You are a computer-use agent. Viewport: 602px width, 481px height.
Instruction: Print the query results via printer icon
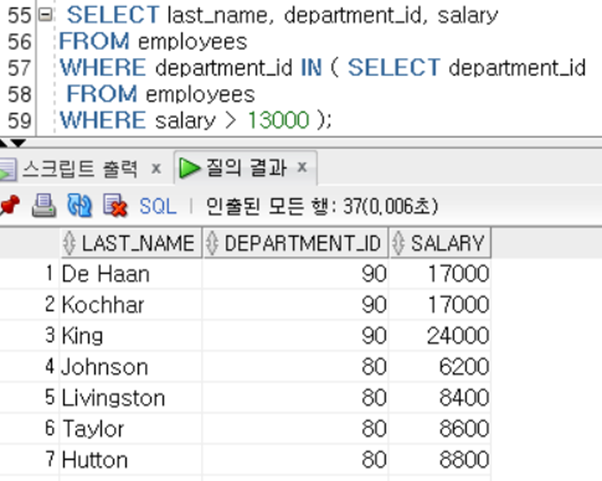44,206
